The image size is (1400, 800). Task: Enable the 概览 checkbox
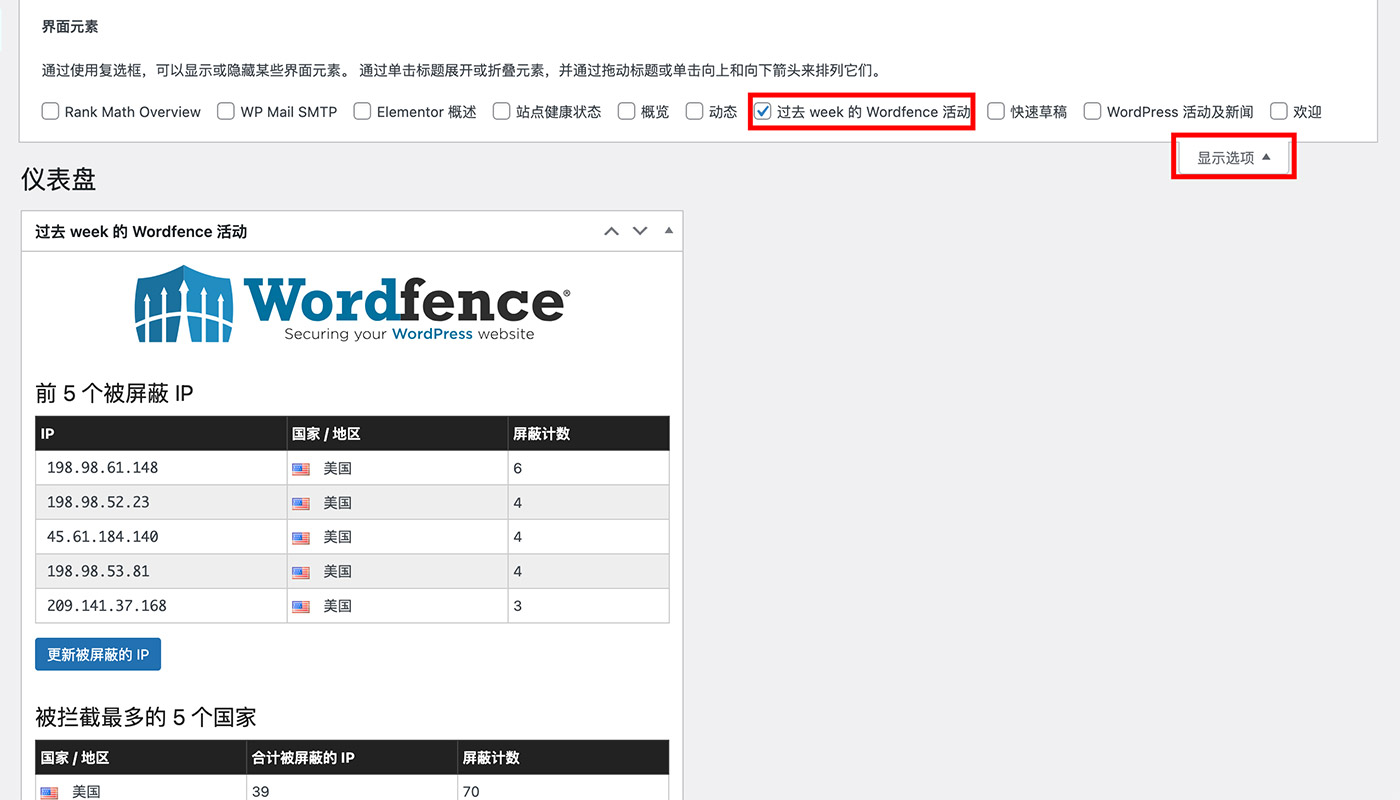point(626,111)
